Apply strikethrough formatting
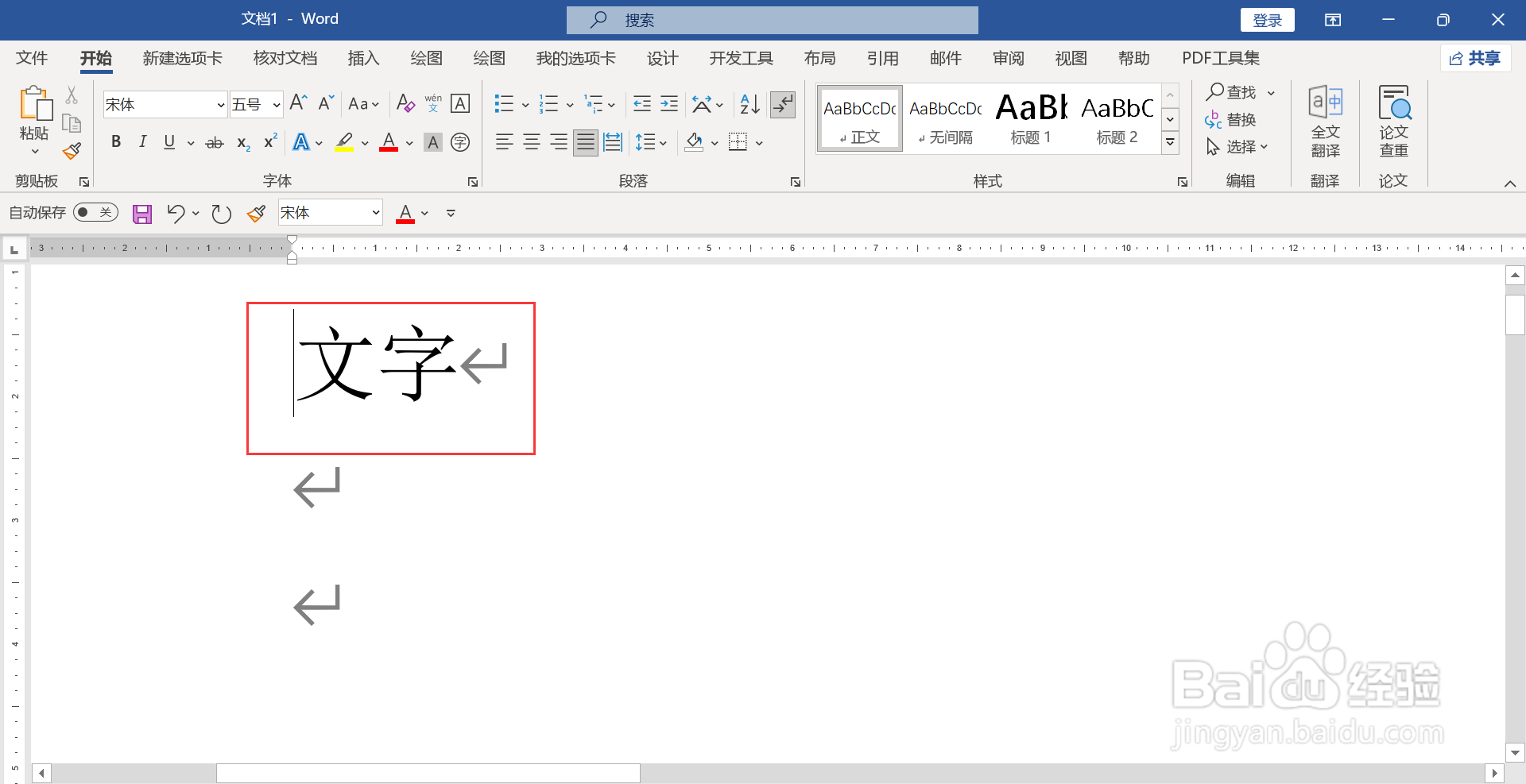Screen dimensions: 1526x784 (x=215, y=143)
